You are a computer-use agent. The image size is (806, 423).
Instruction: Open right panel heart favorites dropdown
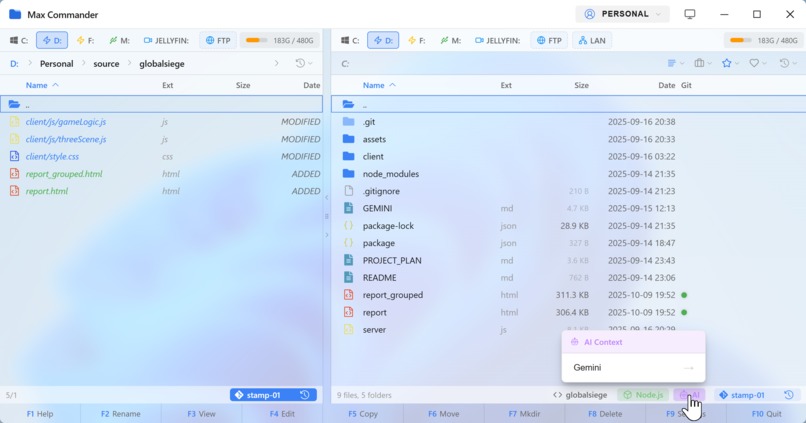(x=757, y=63)
